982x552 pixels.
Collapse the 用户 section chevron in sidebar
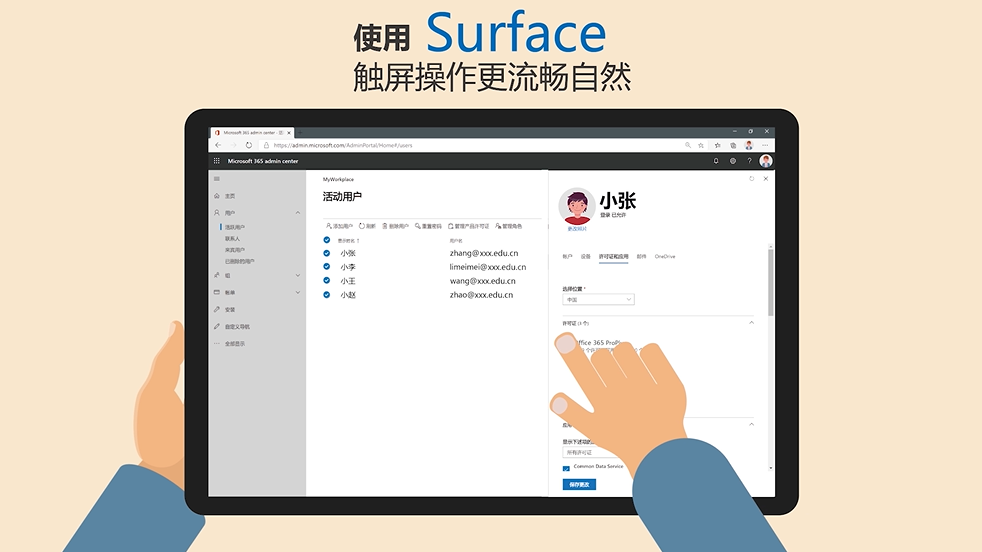click(x=297, y=213)
